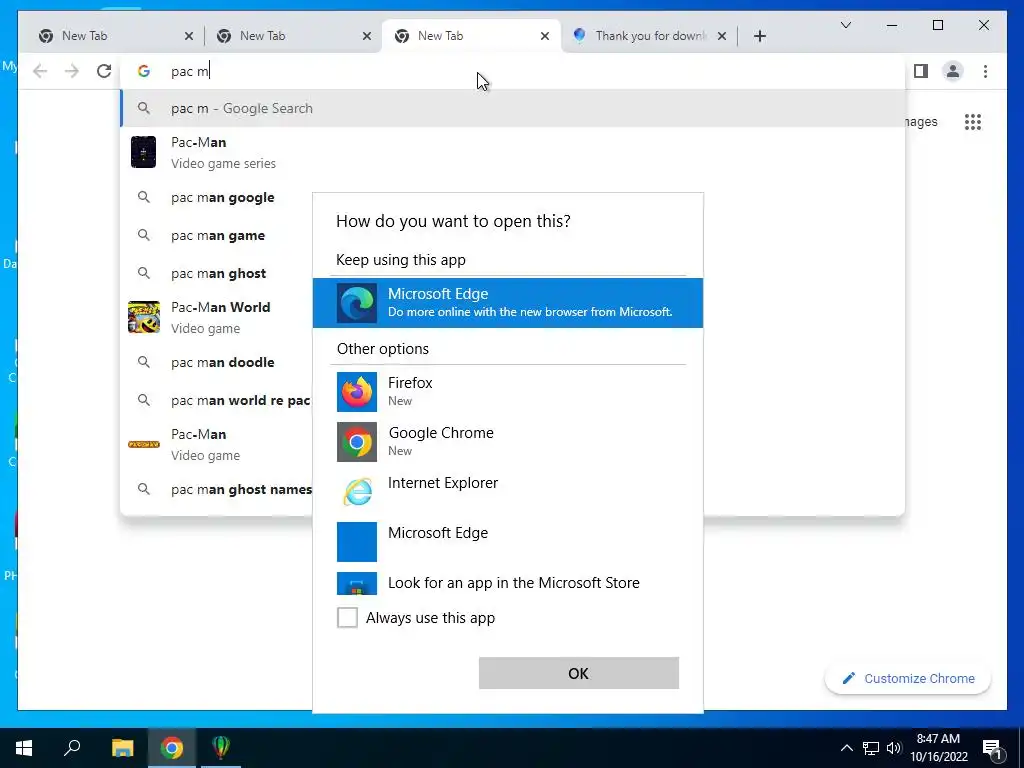This screenshot has width=1024, height=768.
Task: Click the search icon beside pac man google
Action: click(144, 197)
